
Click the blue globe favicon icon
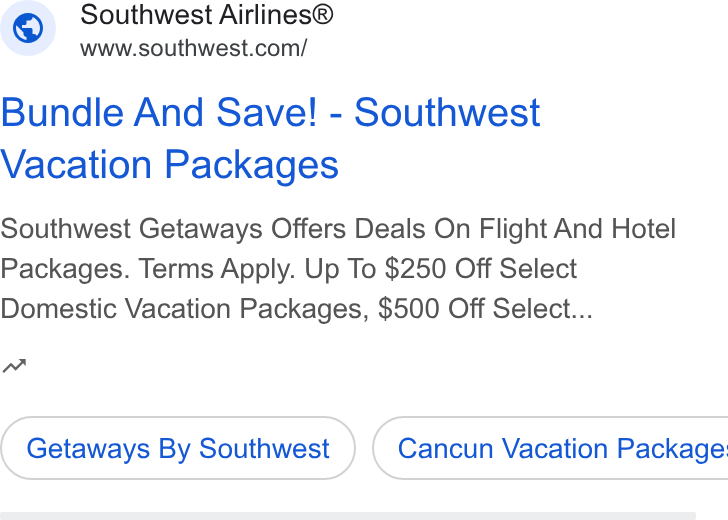click(28, 28)
